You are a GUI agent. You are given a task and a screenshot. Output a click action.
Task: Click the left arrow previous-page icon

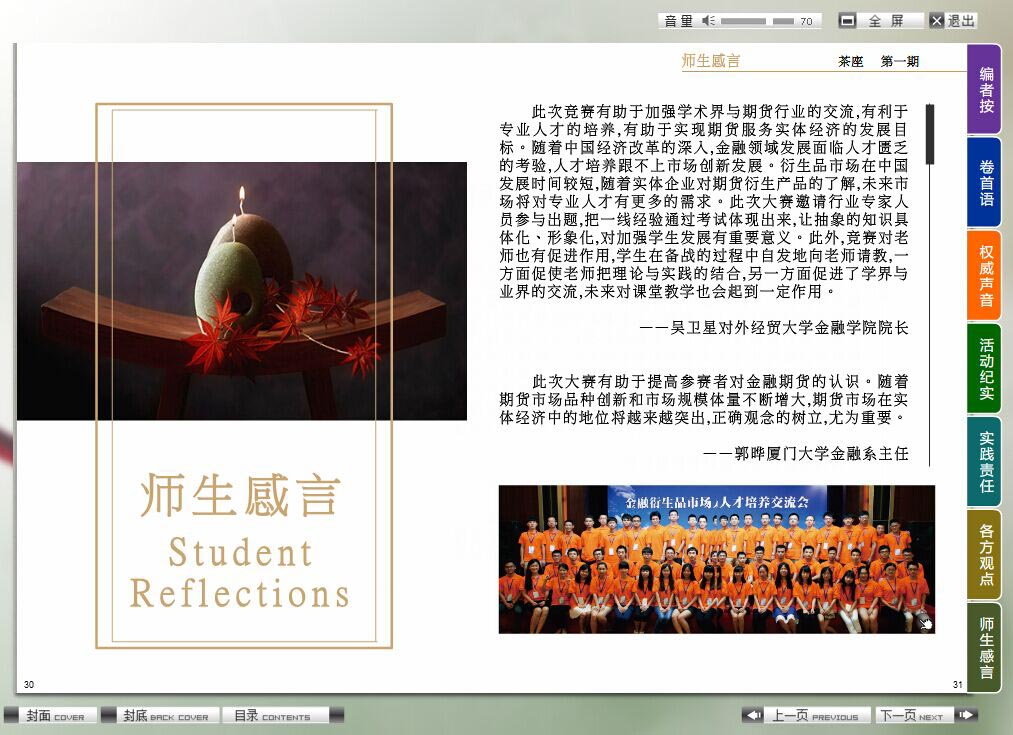pyautogui.click(x=753, y=715)
